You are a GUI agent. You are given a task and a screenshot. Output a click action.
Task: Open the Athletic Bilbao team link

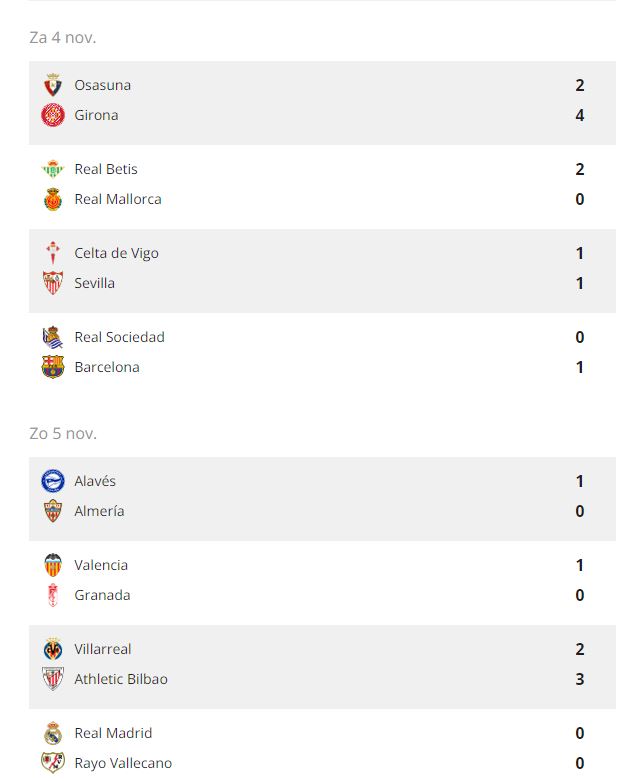click(121, 679)
